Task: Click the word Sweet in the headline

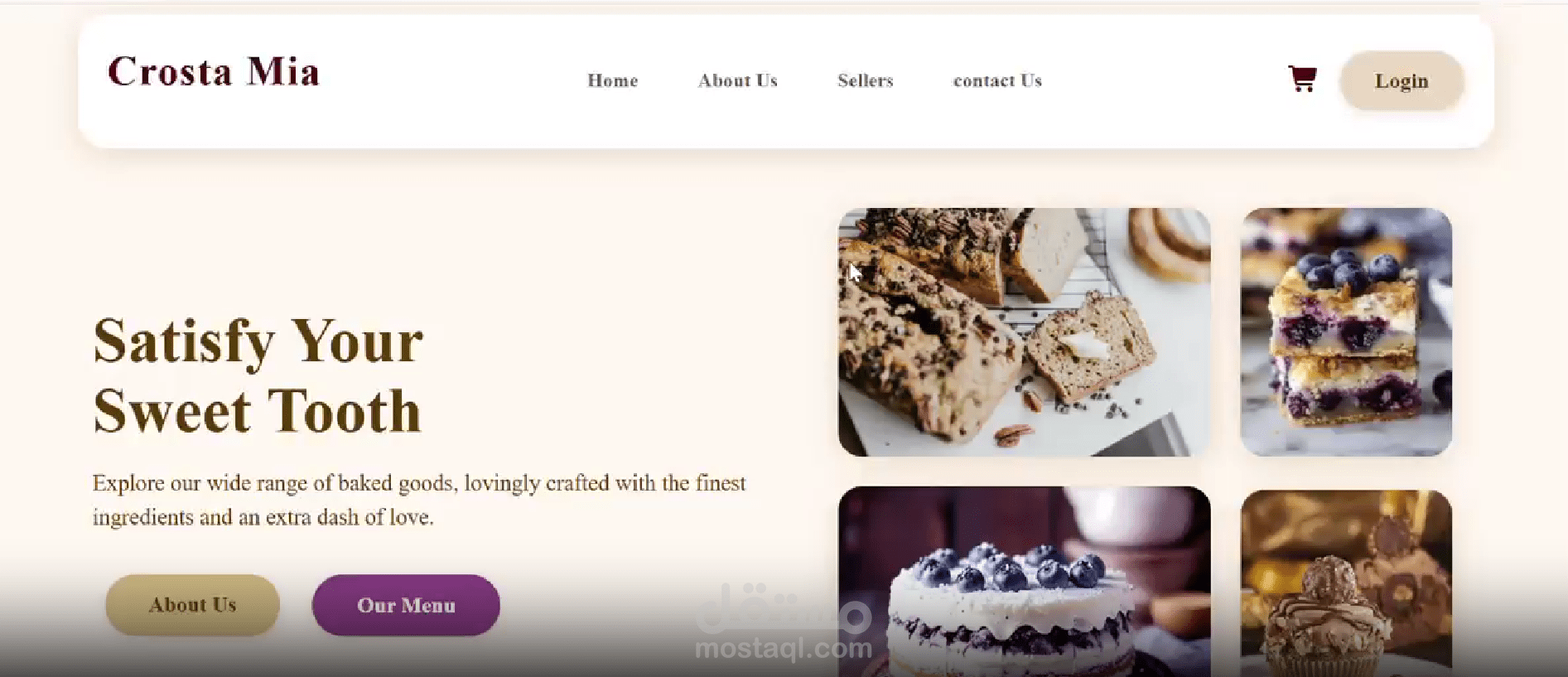Action: [x=171, y=411]
